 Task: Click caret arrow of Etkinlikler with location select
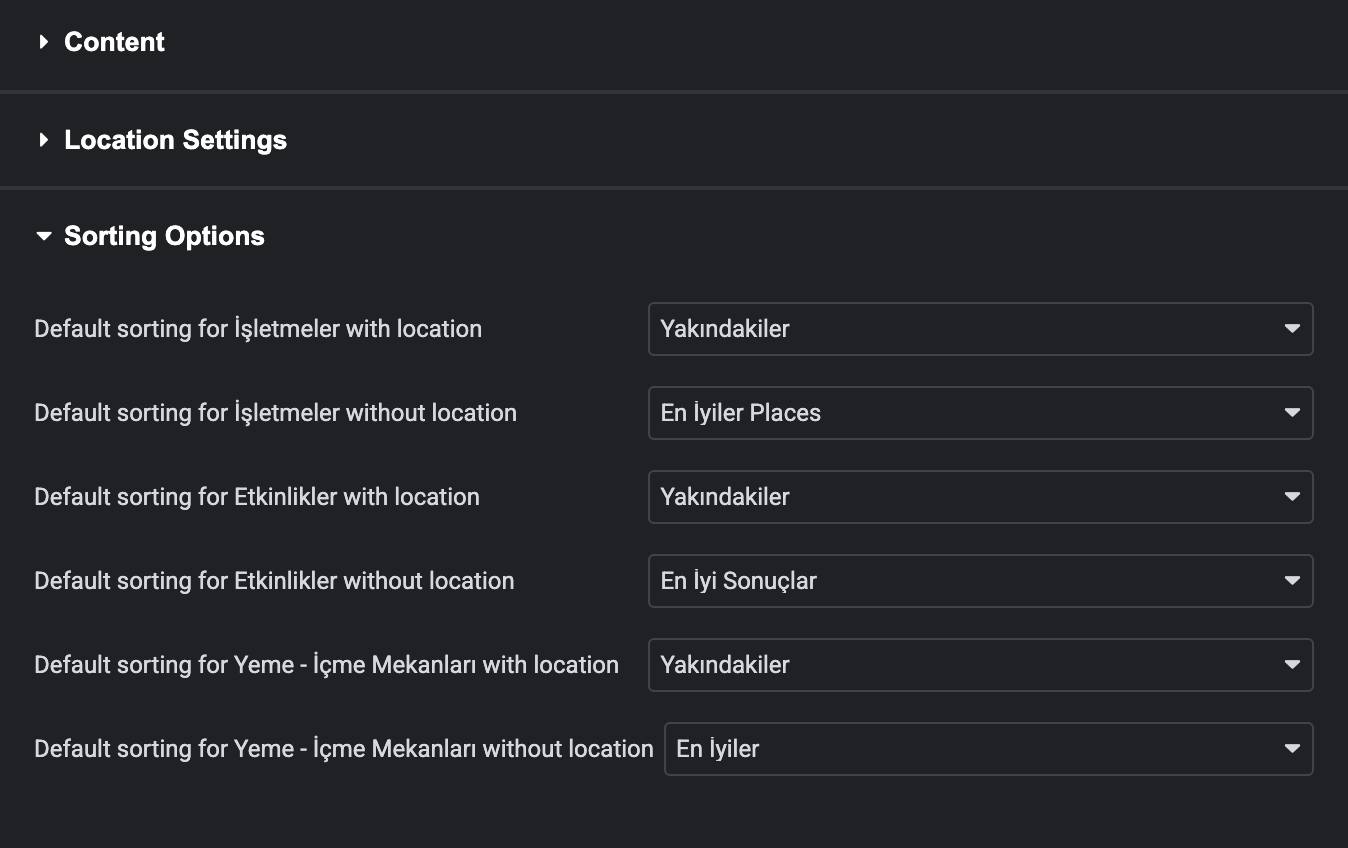pyautogui.click(x=1292, y=497)
